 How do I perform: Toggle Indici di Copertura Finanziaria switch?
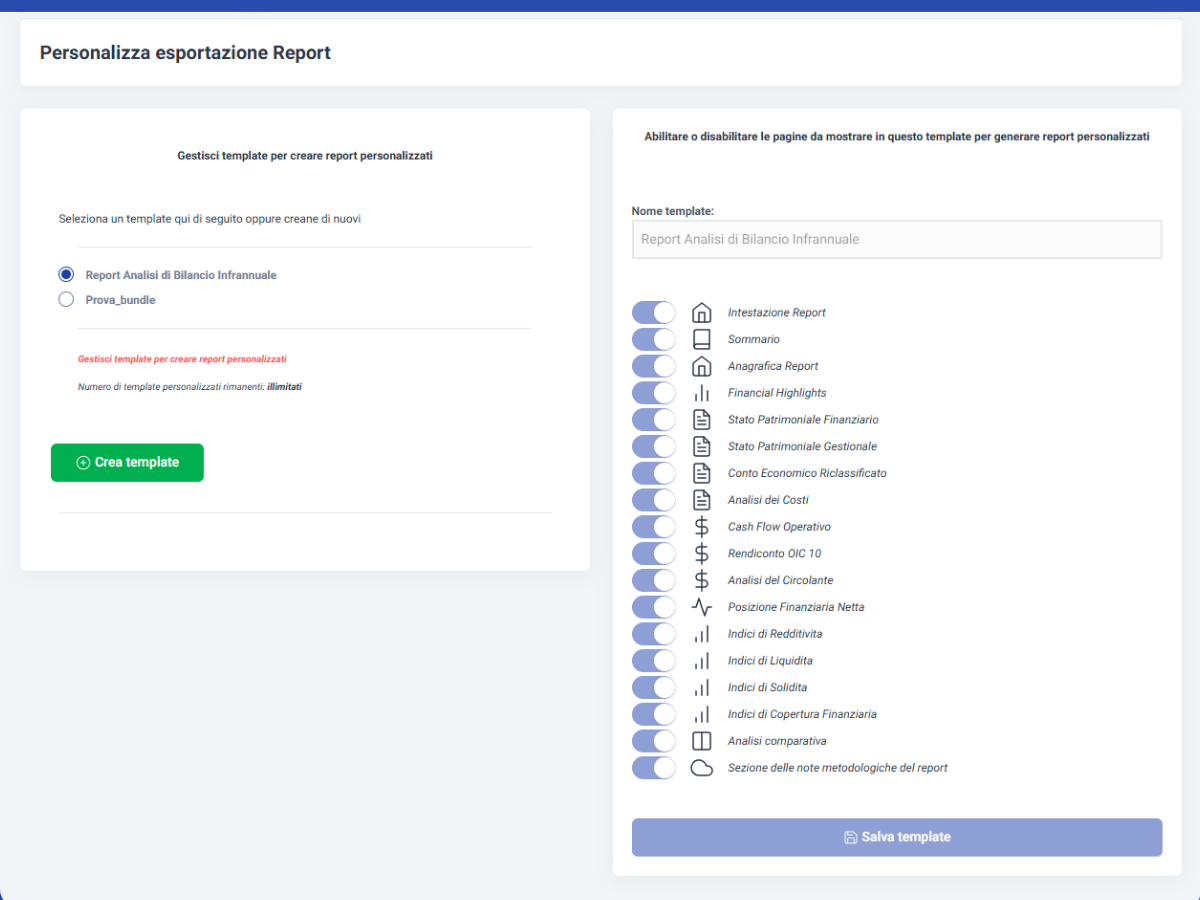coord(654,714)
